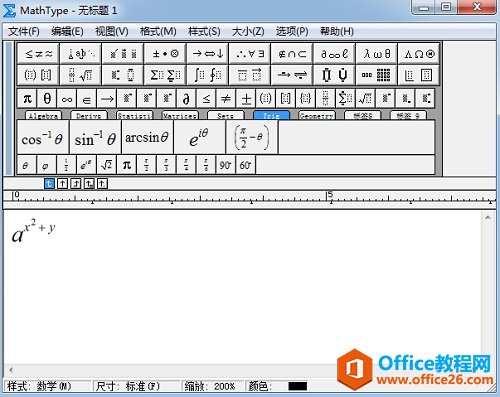Select the relational tab stop
This screenshot has height=397, width=500.
[89, 183]
